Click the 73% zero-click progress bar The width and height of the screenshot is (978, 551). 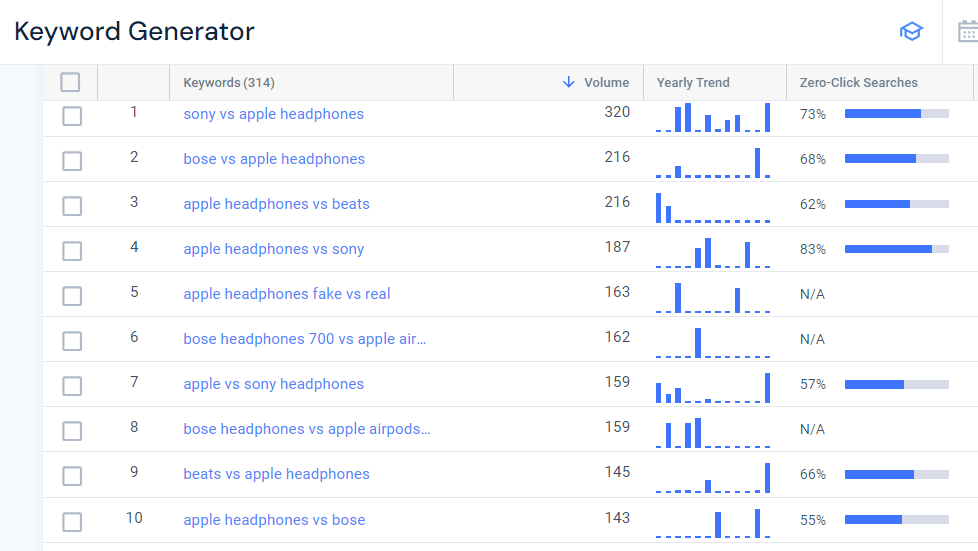pos(897,114)
